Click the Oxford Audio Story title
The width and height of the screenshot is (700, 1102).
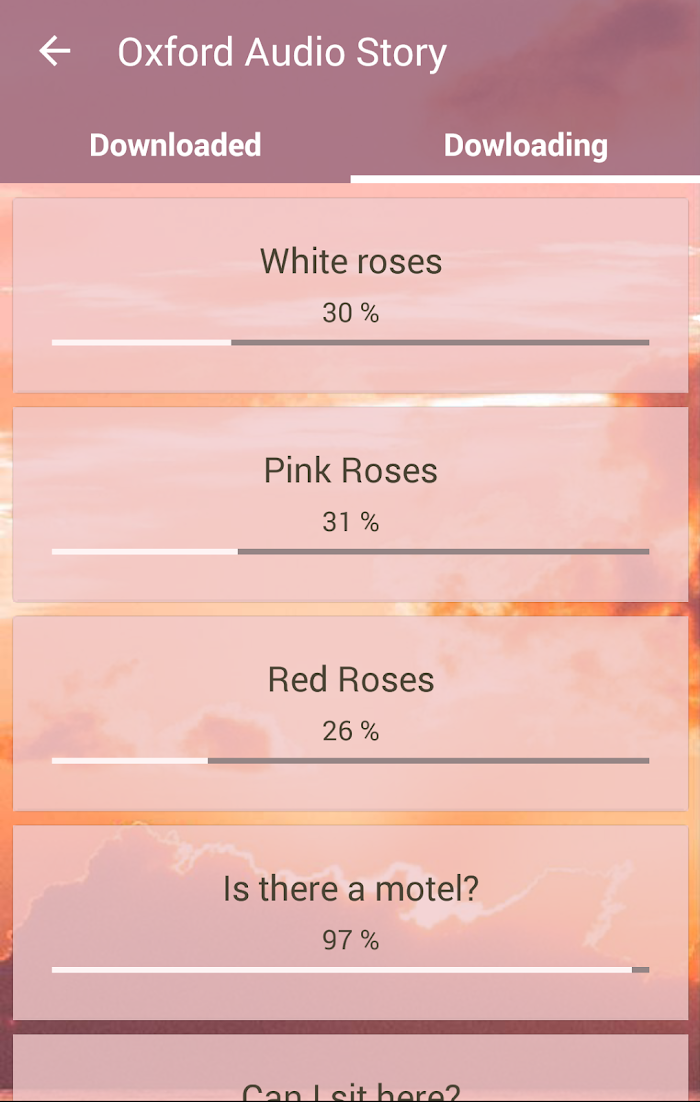pyautogui.click(x=282, y=53)
